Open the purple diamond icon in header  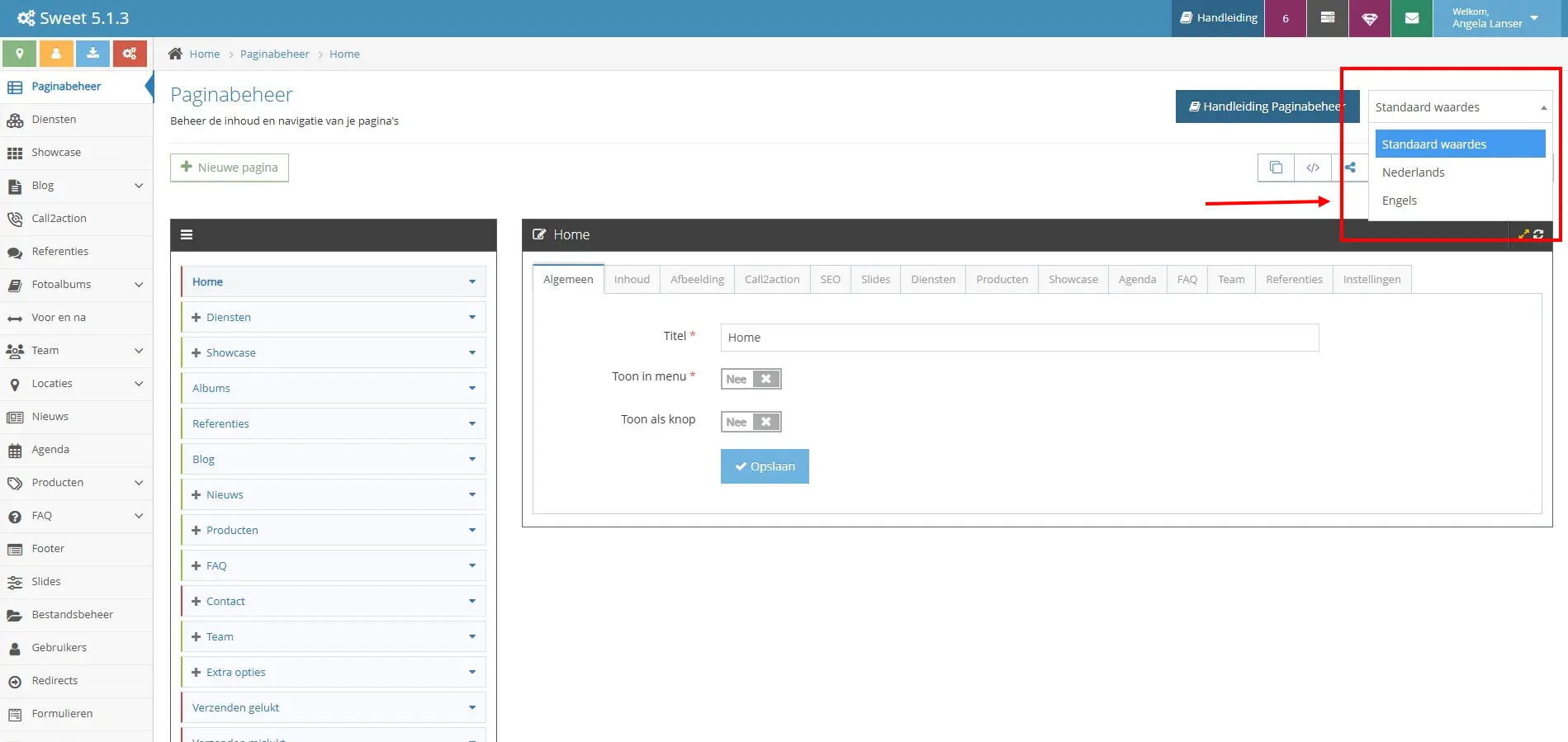point(1370,18)
